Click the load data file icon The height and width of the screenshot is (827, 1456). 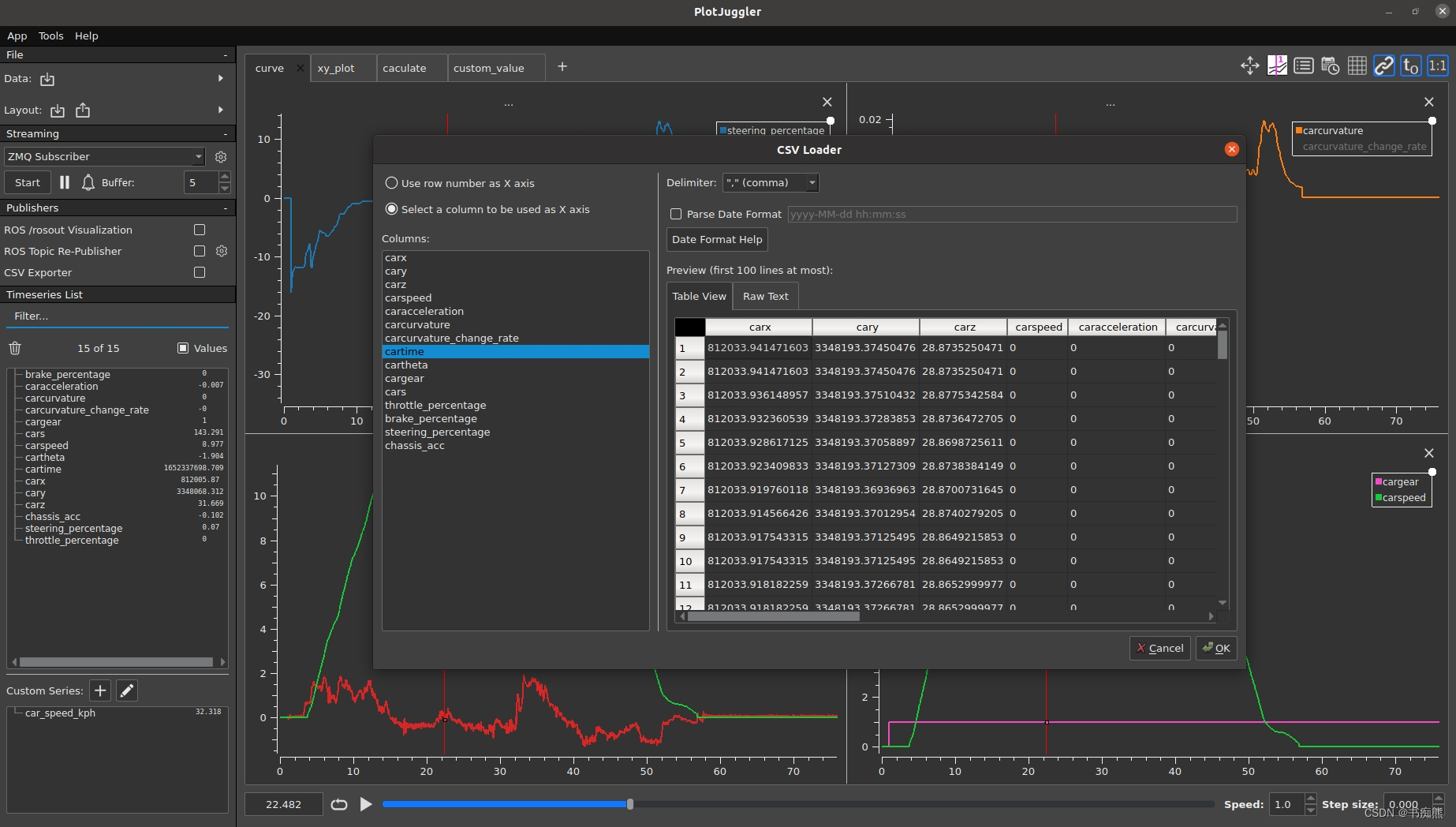[47, 79]
